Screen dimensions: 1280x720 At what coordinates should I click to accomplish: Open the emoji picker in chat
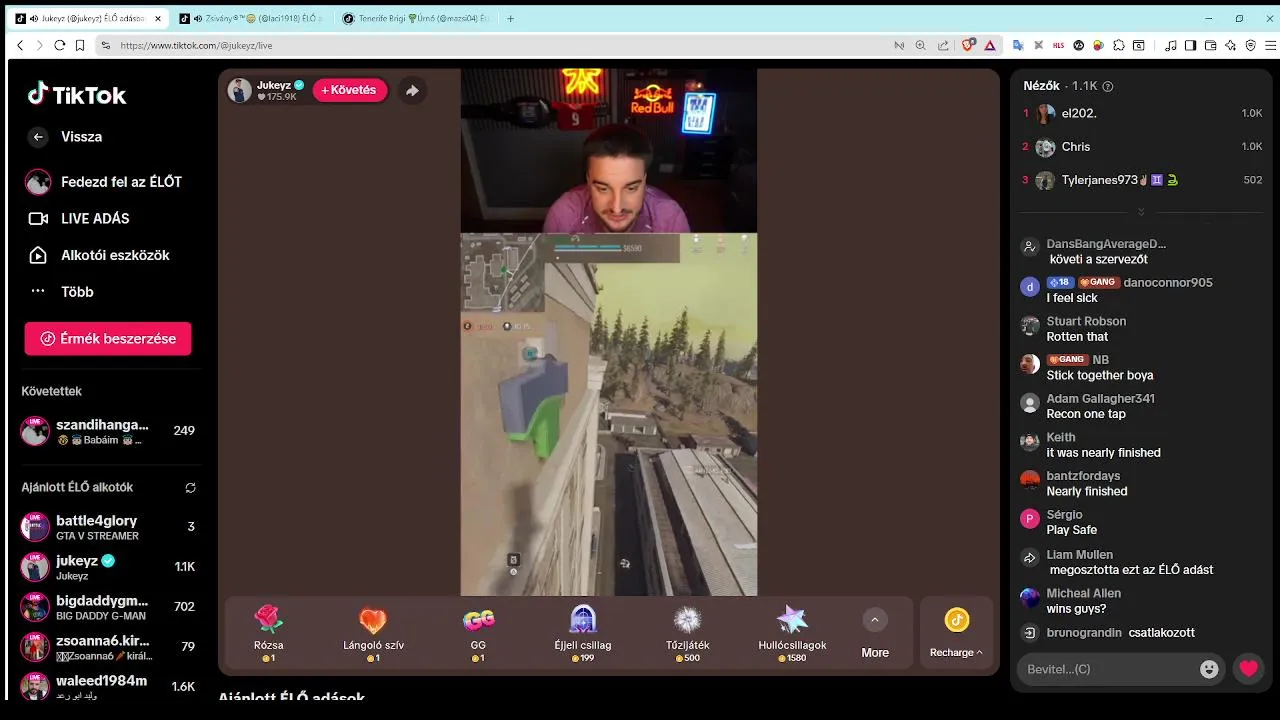[1209, 669]
